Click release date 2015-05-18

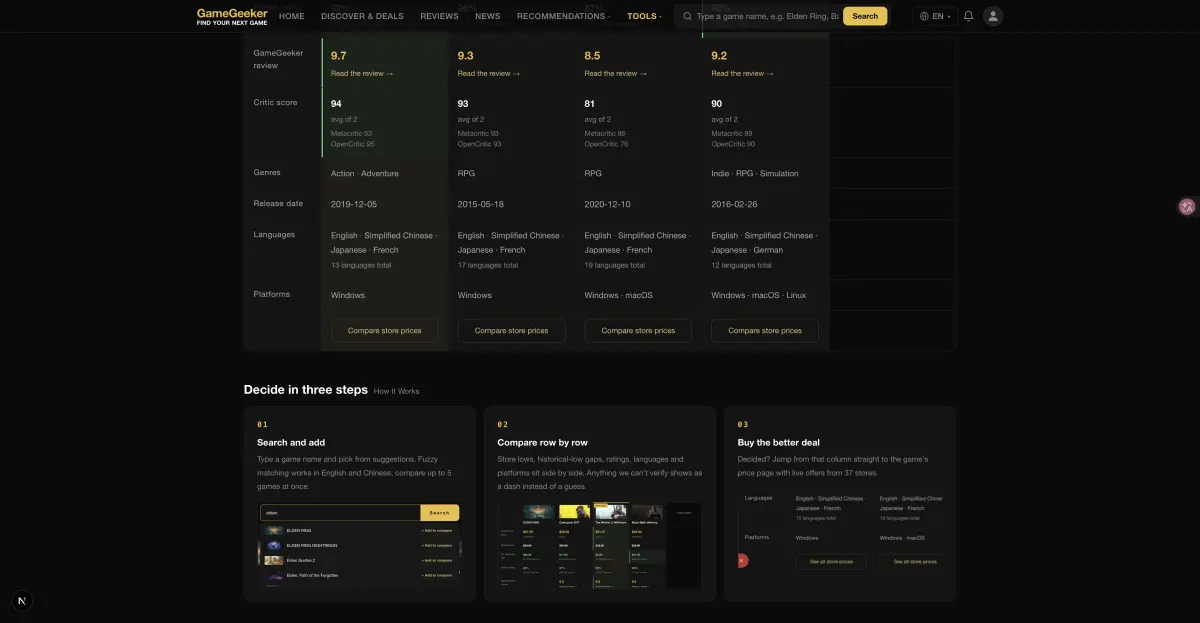point(481,204)
